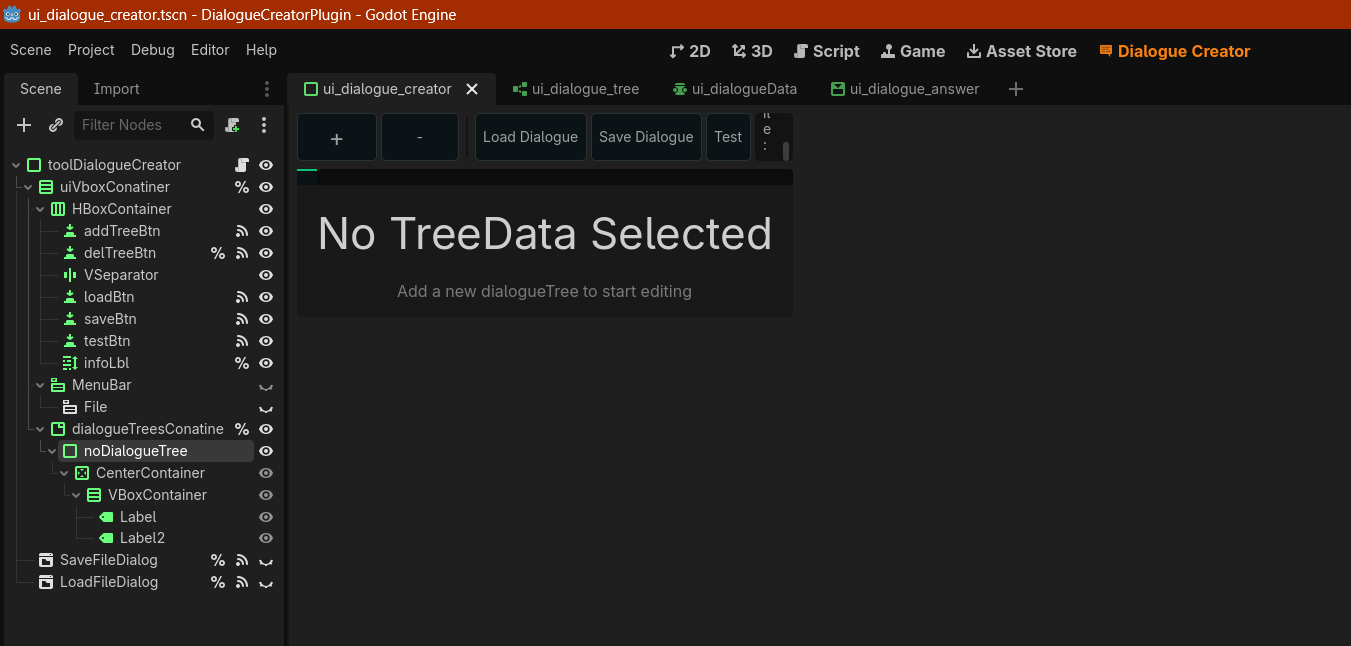Click the Test button
This screenshot has width=1351, height=646.
coord(728,137)
